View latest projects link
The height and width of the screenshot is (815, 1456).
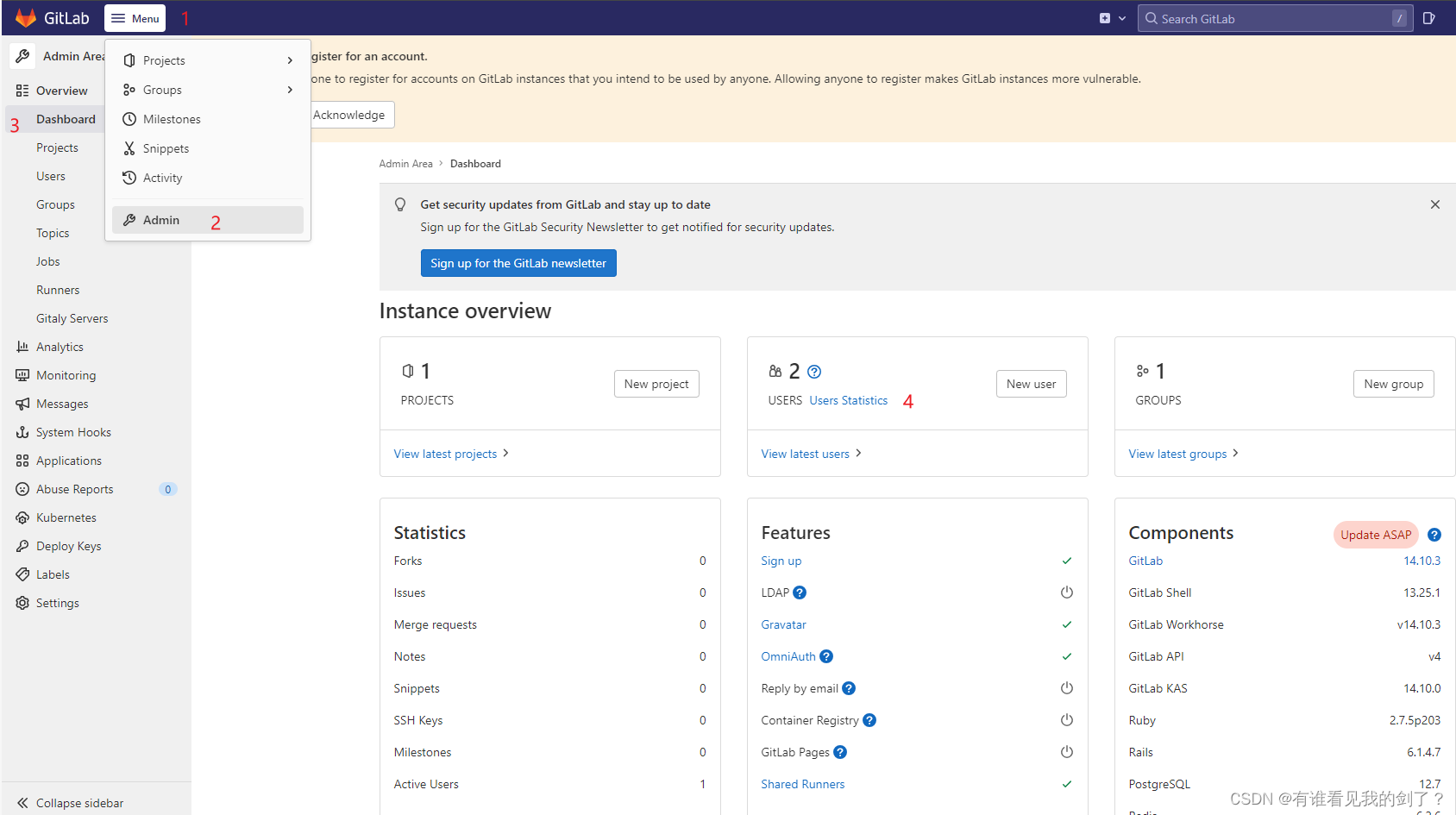click(451, 454)
